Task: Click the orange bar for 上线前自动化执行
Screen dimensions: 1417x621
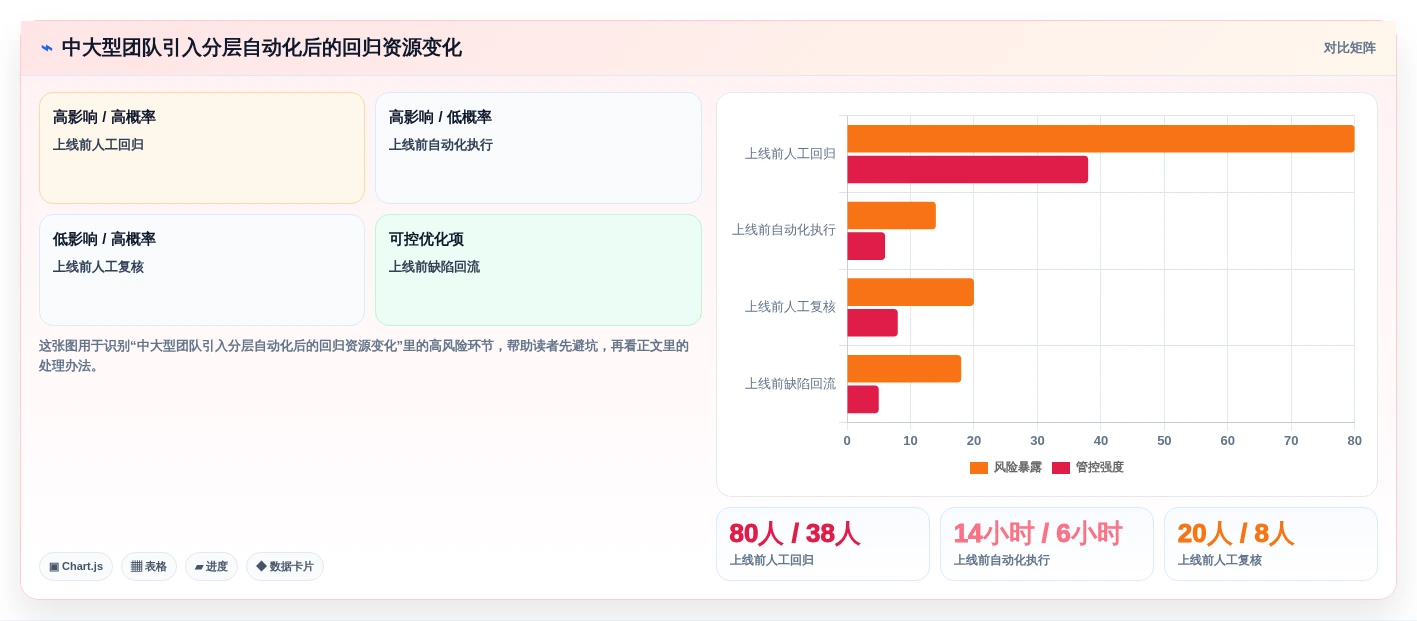Action: click(891, 216)
